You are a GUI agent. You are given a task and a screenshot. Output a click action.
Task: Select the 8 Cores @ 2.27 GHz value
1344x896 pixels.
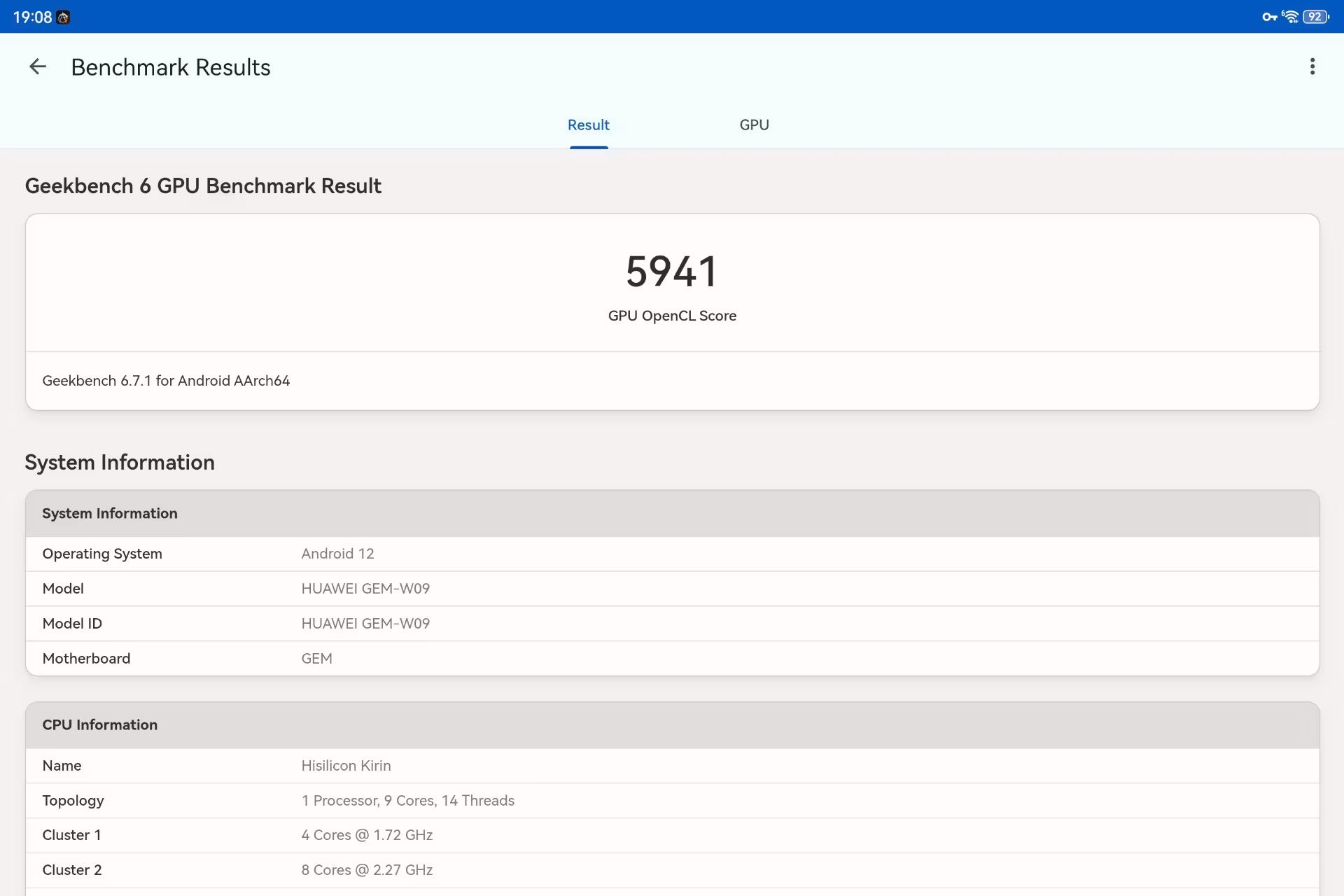tap(367, 870)
